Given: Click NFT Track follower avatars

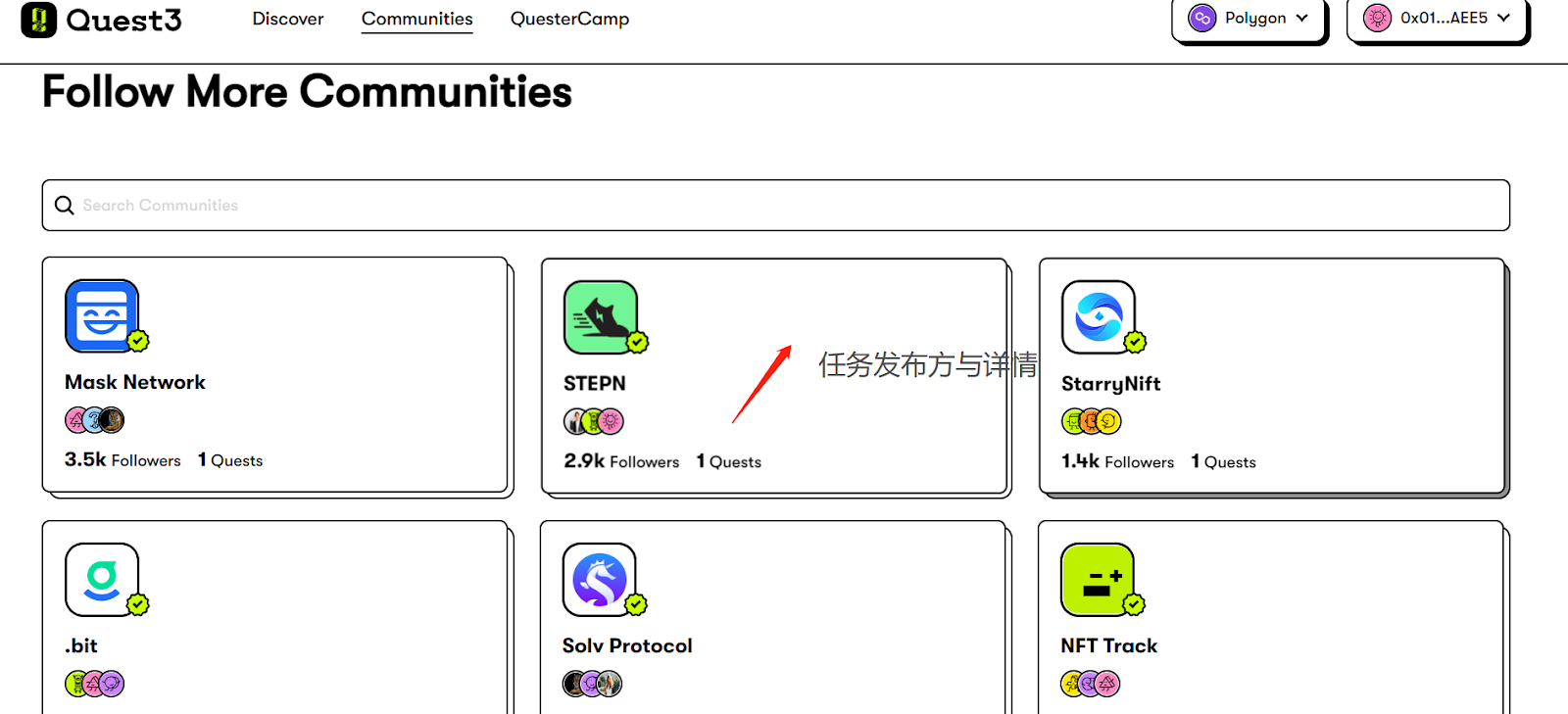Looking at the screenshot, I should click(1091, 683).
